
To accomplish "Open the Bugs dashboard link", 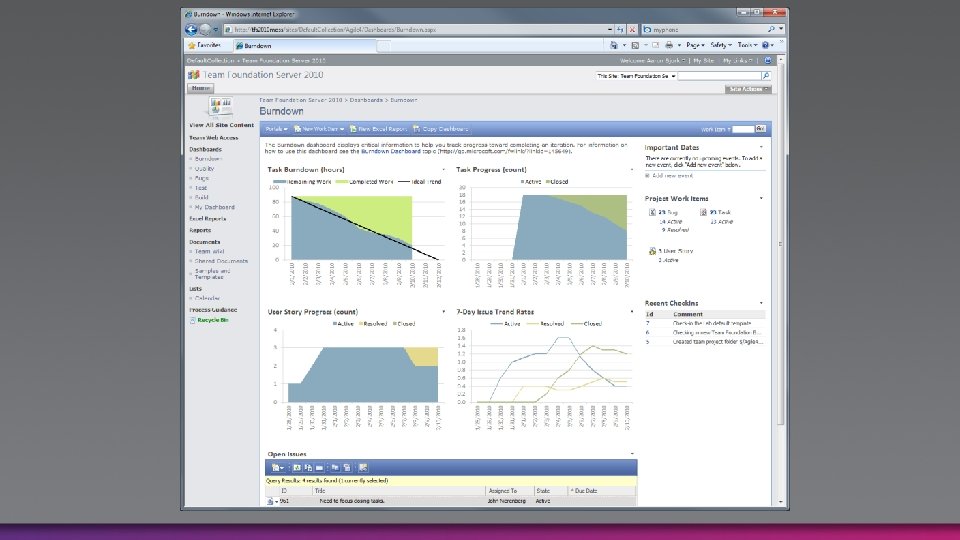I will pyautogui.click(x=201, y=178).
